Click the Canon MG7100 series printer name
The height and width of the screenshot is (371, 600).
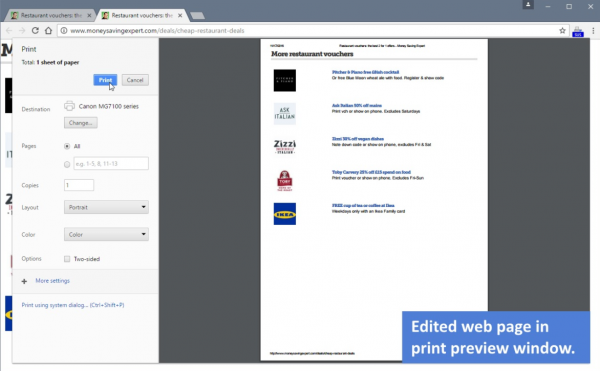(x=109, y=106)
